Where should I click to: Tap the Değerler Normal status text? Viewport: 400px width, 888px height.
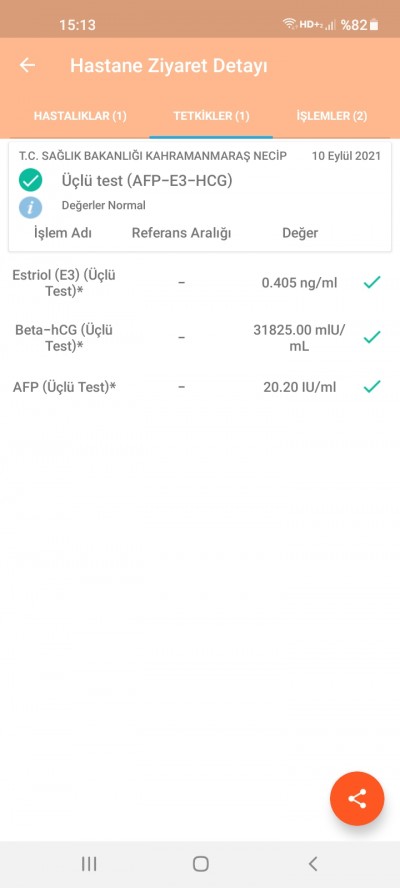(x=104, y=206)
